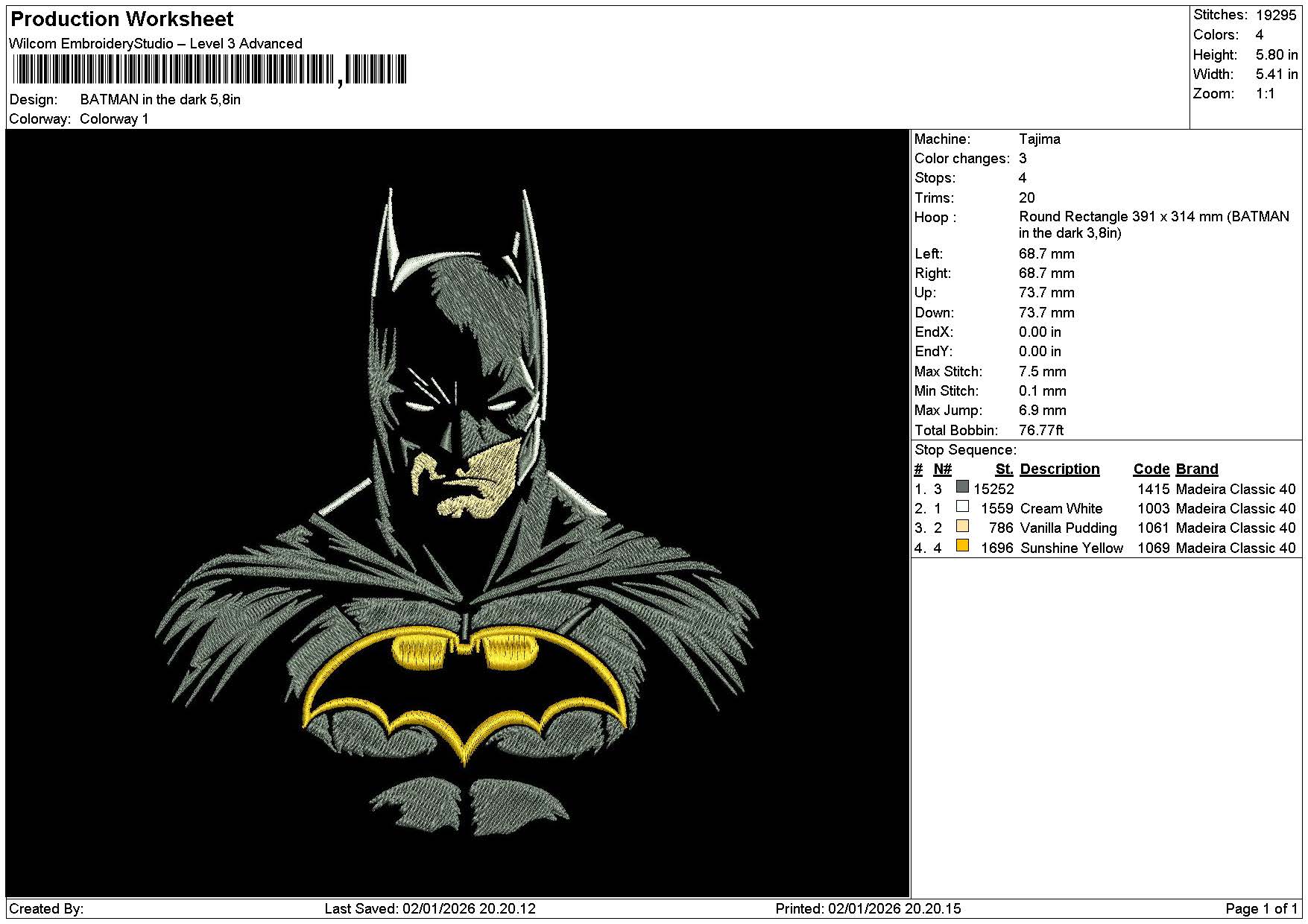Select the gray swatch beside stitch count 15252
1308x924 pixels.
[962, 487]
